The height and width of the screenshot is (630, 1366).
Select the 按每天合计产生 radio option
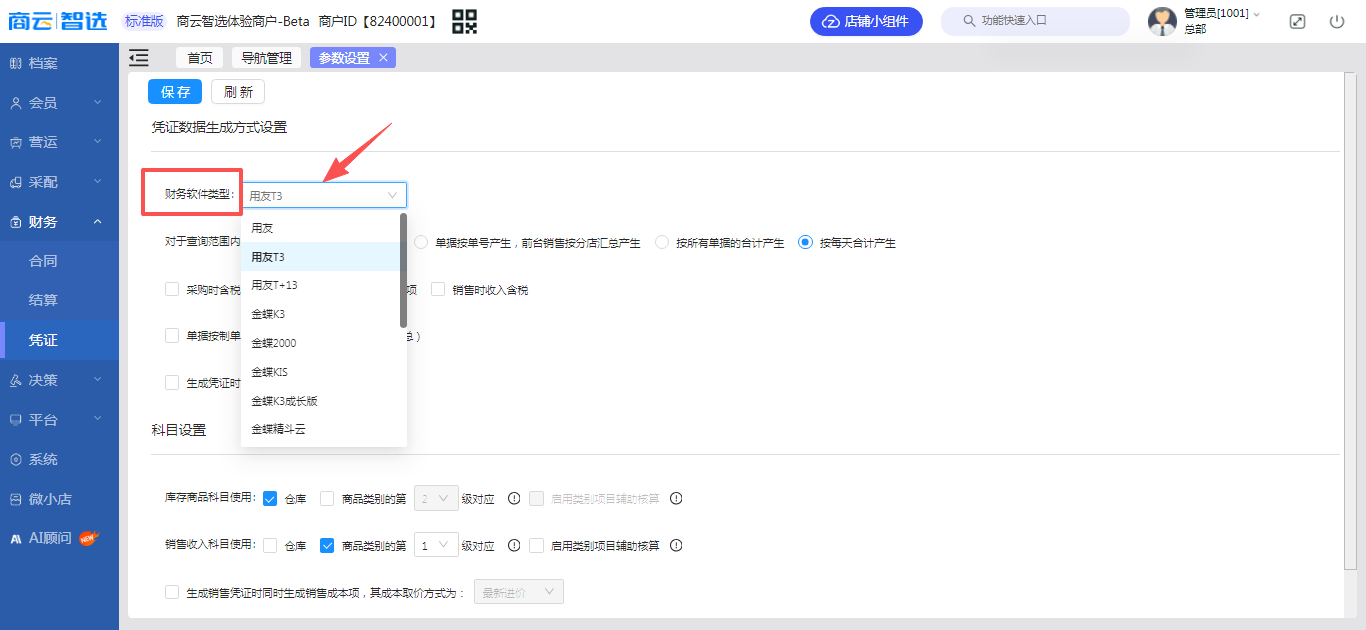(805, 242)
